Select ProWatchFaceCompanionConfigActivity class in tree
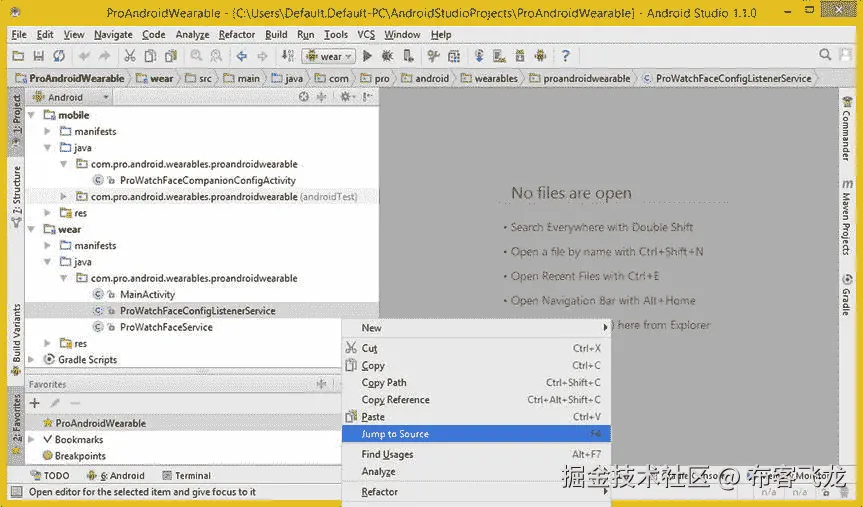This screenshot has width=863, height=507. [x=208, y=180]
